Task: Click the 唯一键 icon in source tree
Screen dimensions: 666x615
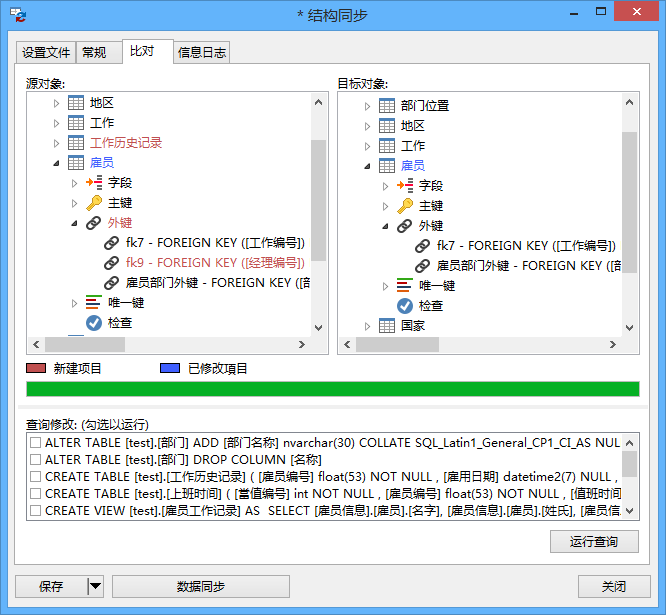Action: pyautogui.click(x=94, y=303)
